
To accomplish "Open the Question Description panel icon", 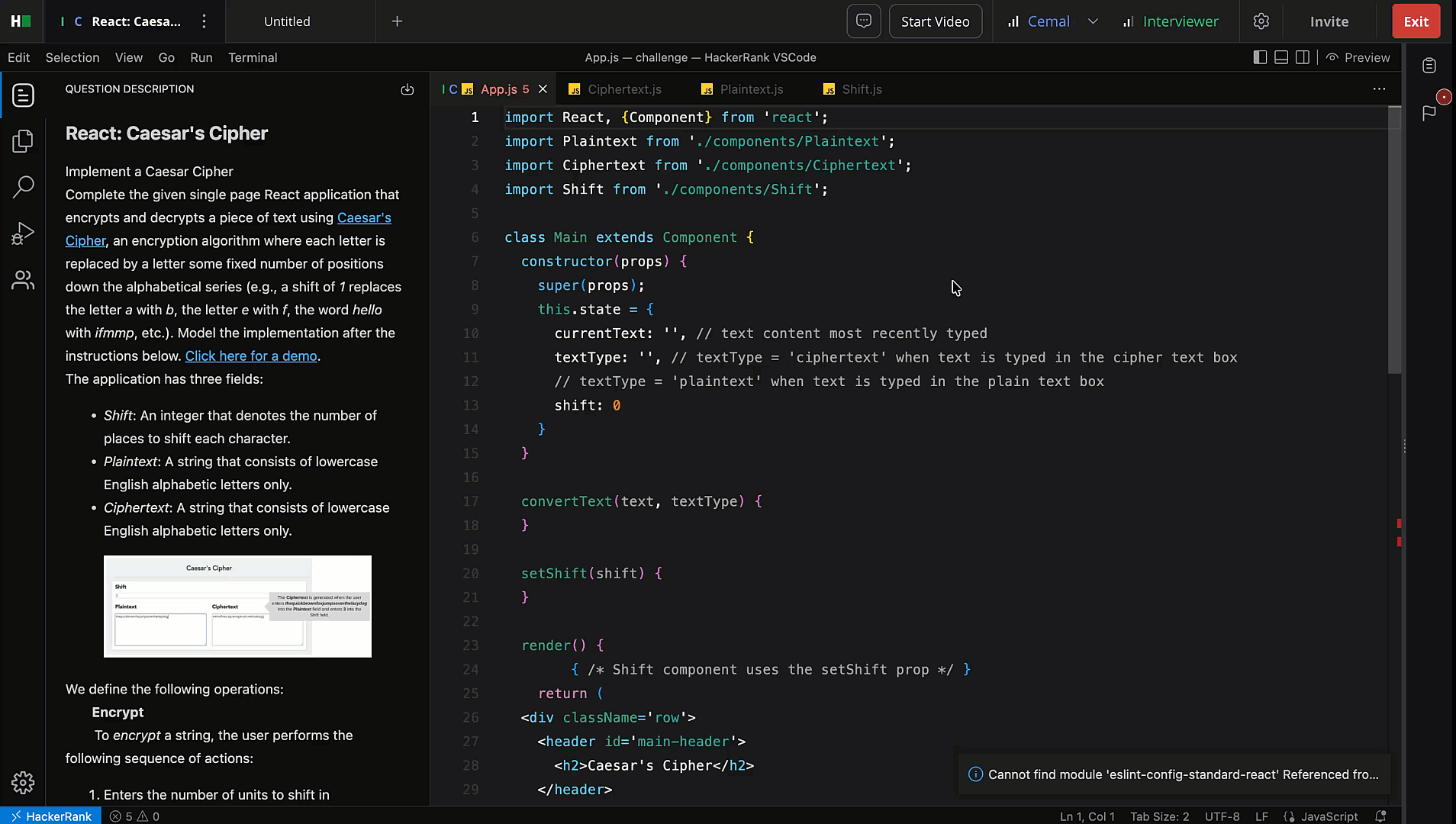I will click(23, 95).
